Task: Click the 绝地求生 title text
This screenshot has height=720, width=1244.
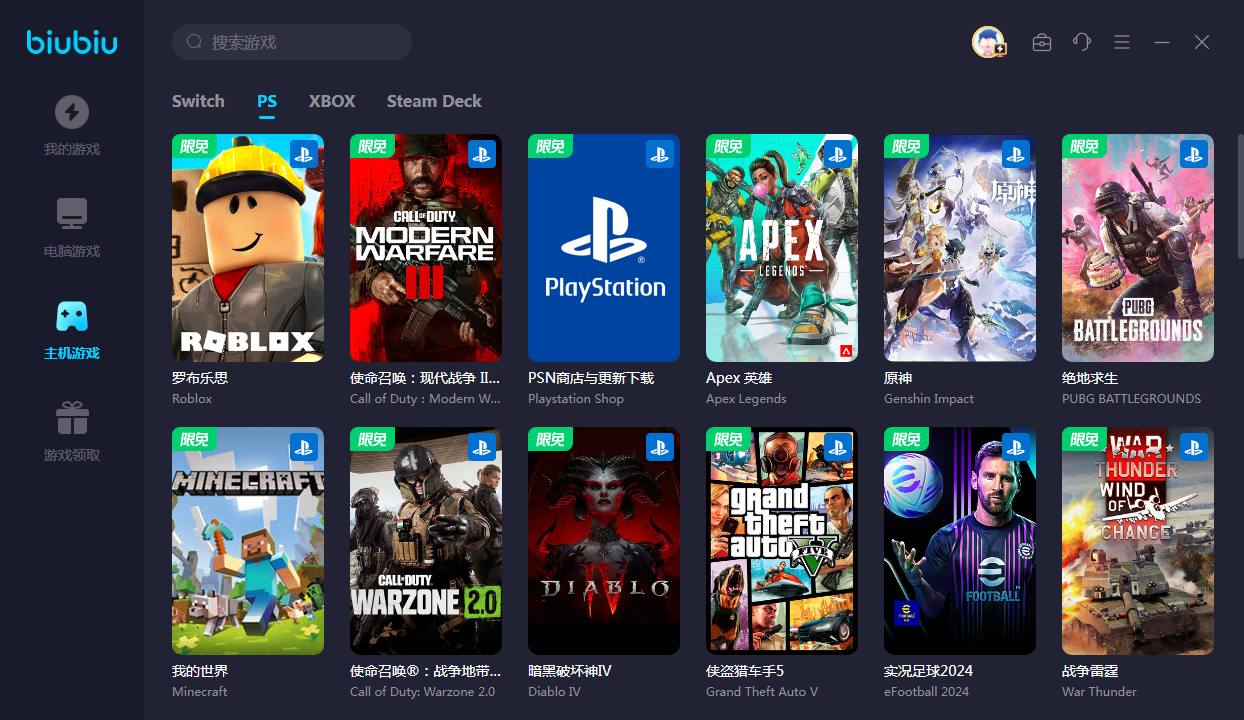Action: (1090, 378)
